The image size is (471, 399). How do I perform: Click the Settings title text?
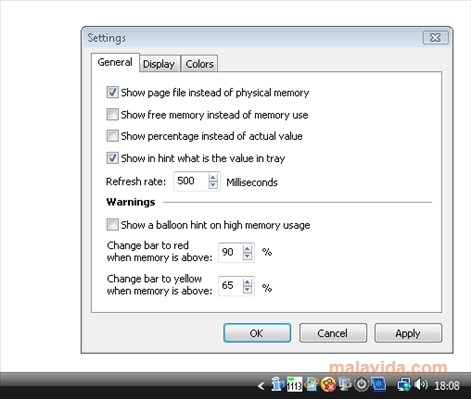point(107,38)
